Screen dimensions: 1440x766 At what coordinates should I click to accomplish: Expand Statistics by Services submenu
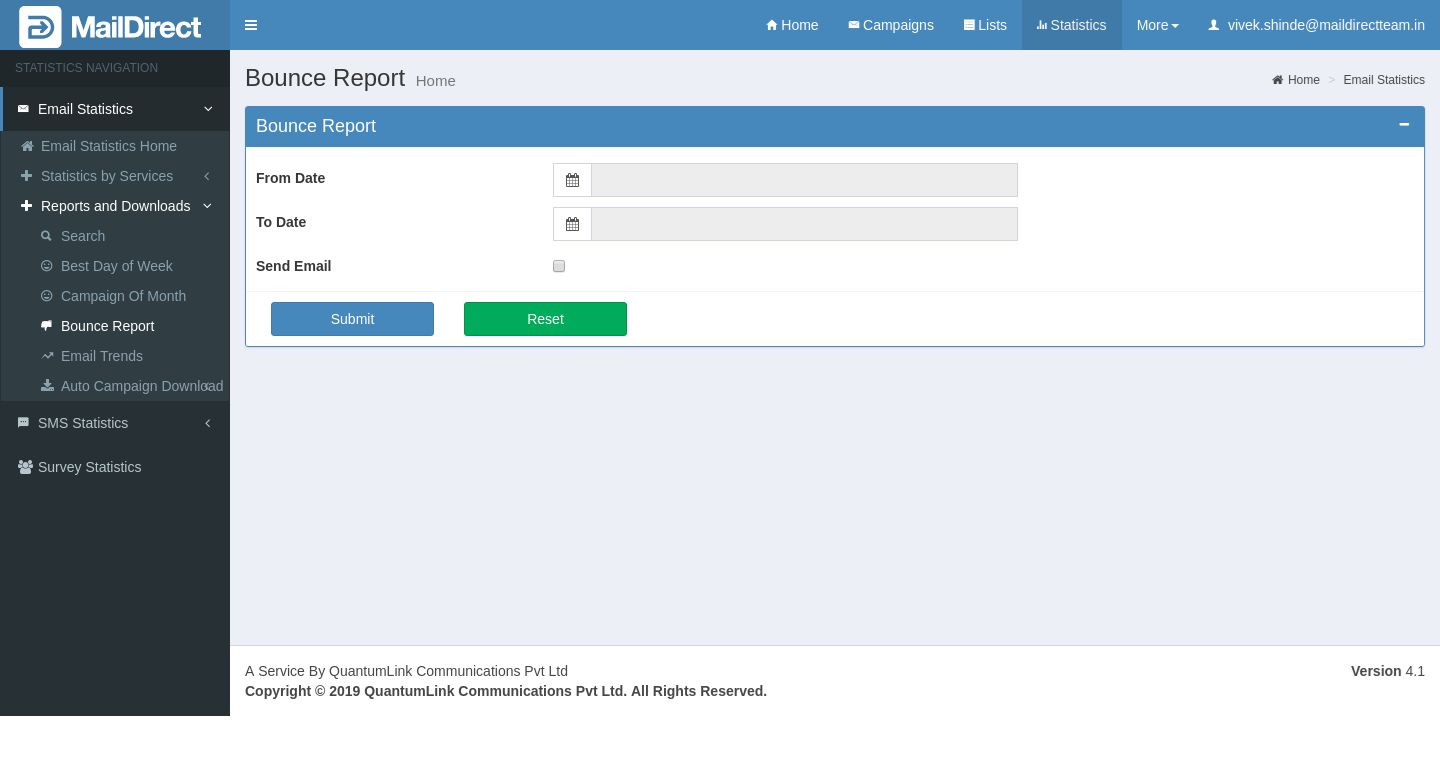point(107,176)
